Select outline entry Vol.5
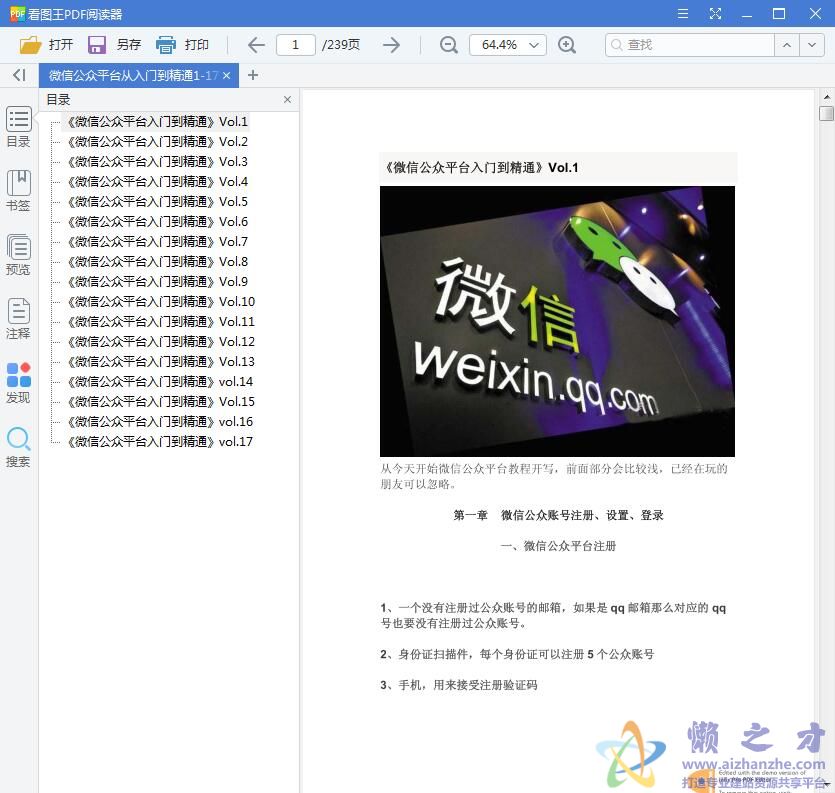835x793 pixels. click(x=158, y=202)
